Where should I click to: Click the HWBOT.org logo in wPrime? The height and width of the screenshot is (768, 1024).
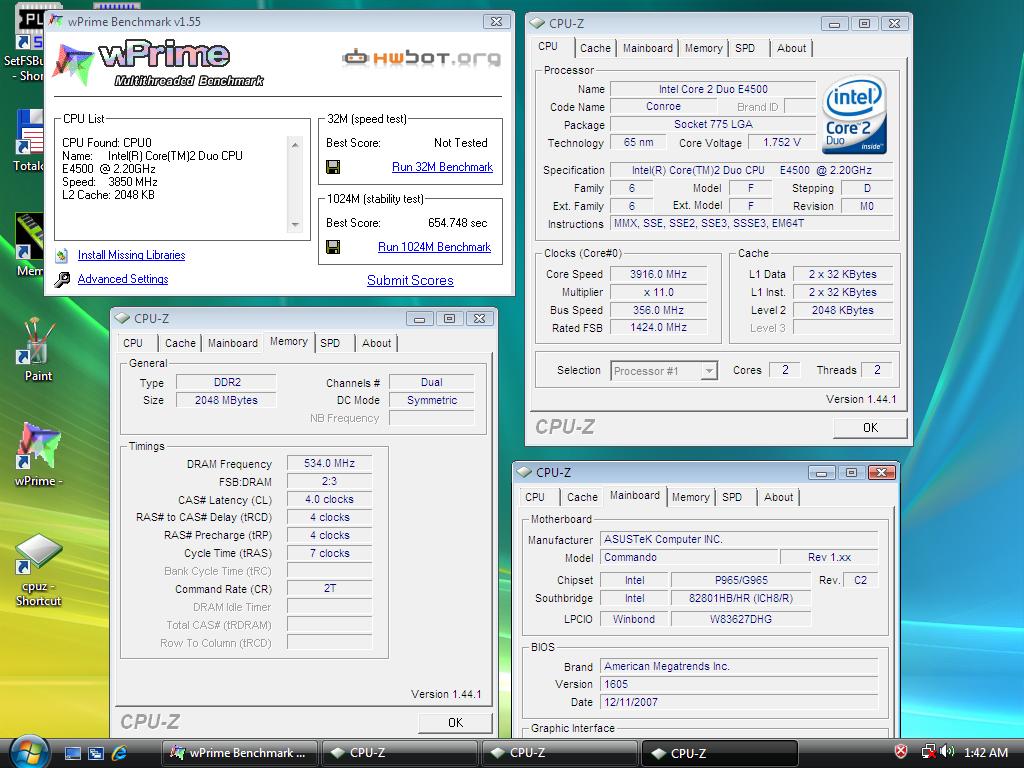point(421,59)
